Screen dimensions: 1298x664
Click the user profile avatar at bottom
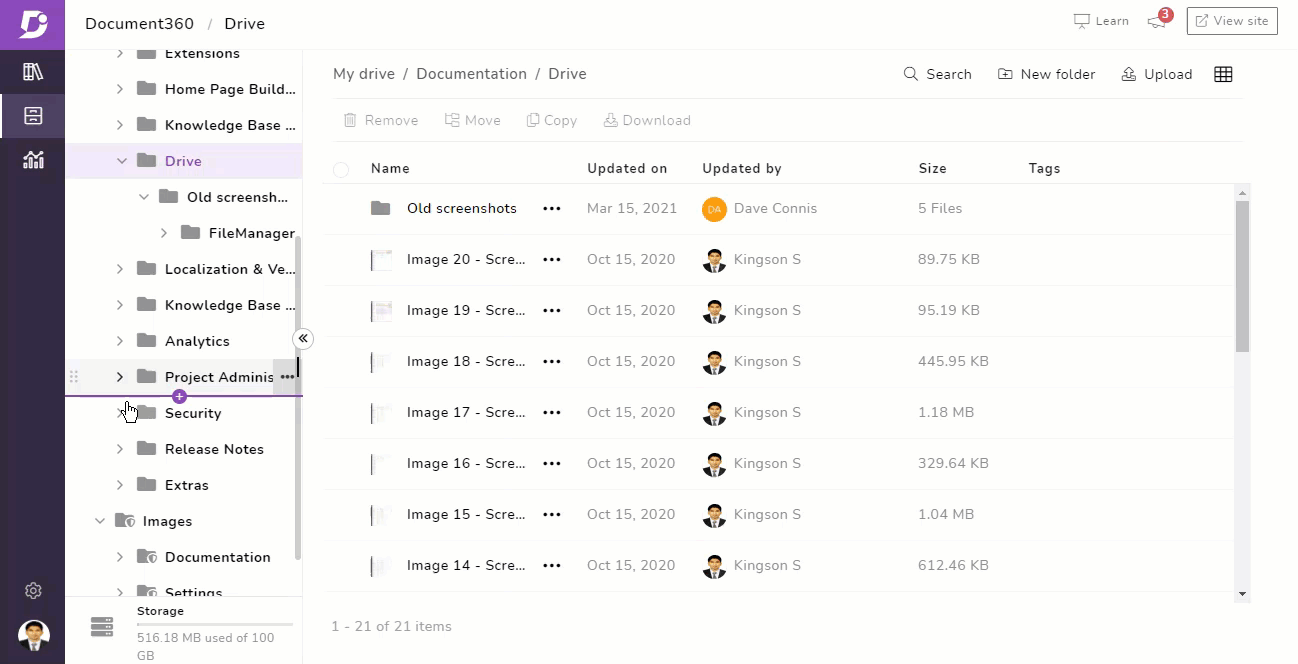(x=33, y=635)
